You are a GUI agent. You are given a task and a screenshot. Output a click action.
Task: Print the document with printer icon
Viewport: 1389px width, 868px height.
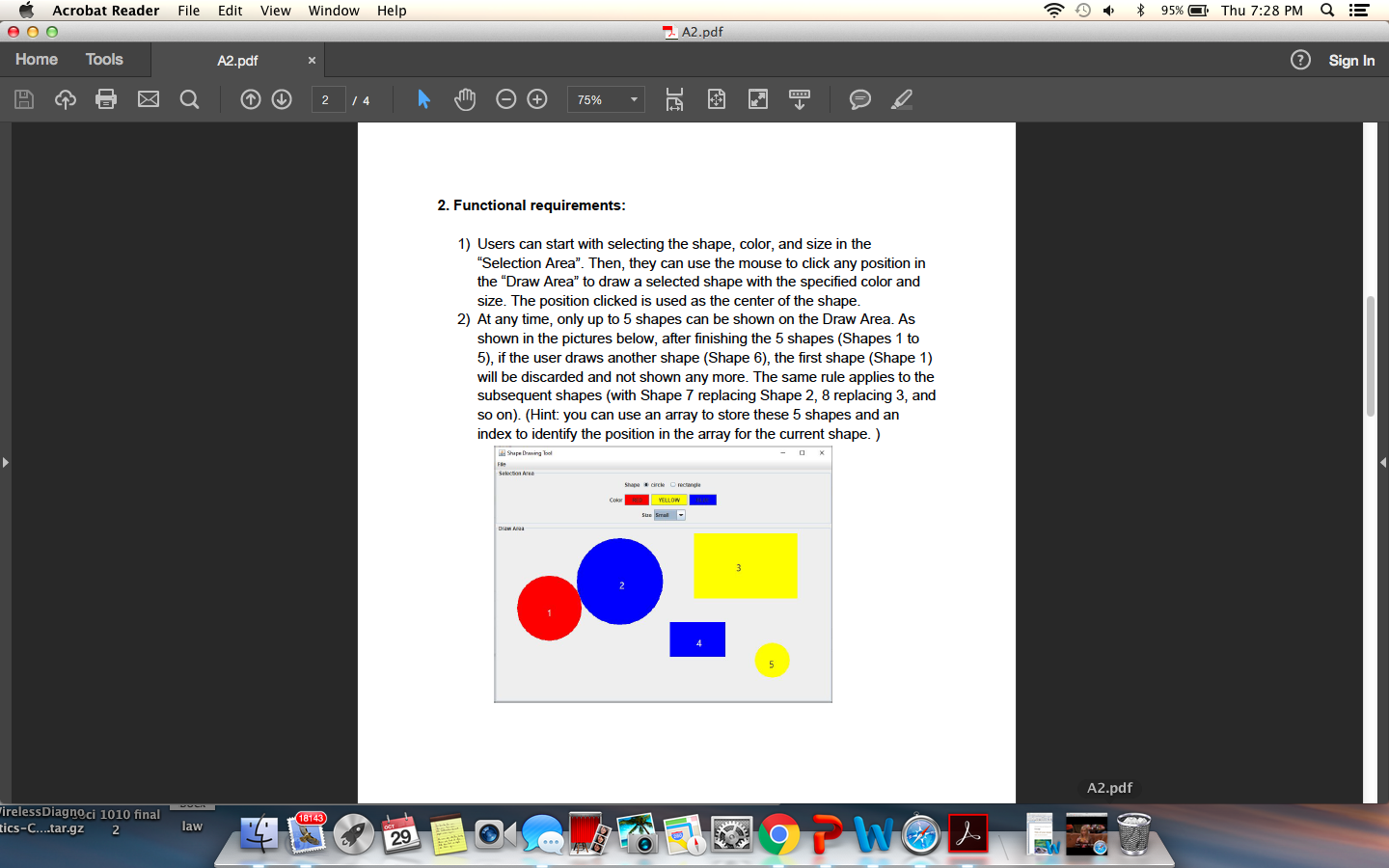[106, 99]
